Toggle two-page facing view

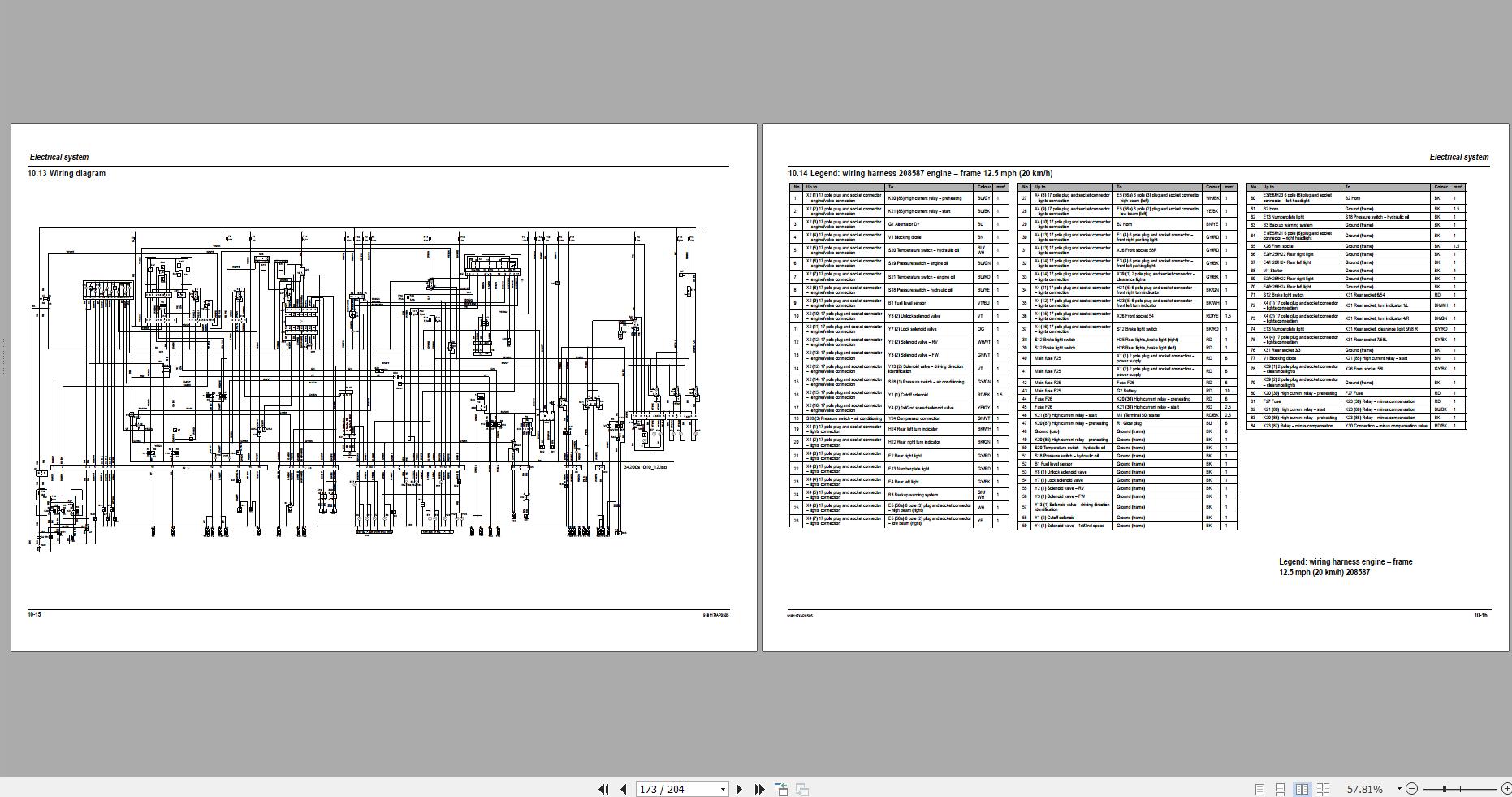(1302, 789)
